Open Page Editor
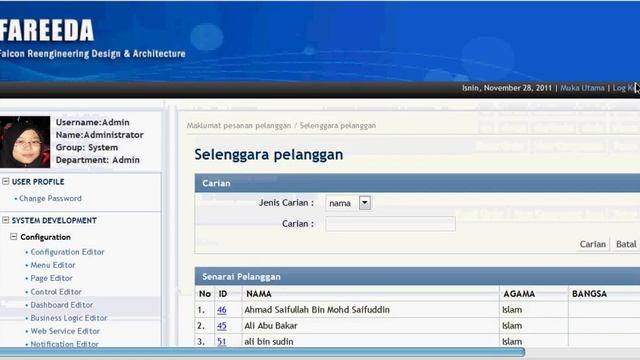The width and height of the screenshot is (640, 360). (51, 278)
